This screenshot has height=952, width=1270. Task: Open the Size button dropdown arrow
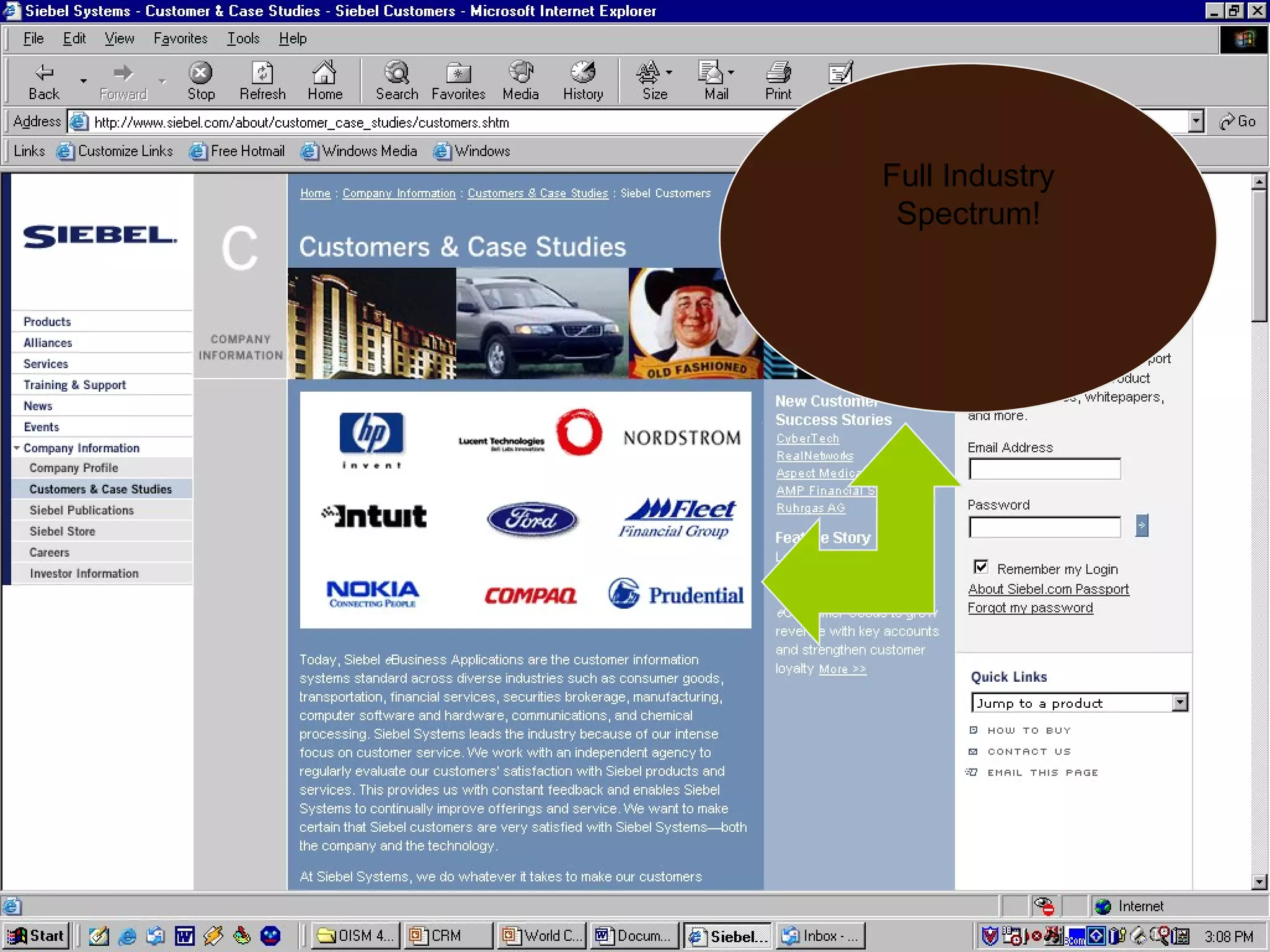(669, 73)
